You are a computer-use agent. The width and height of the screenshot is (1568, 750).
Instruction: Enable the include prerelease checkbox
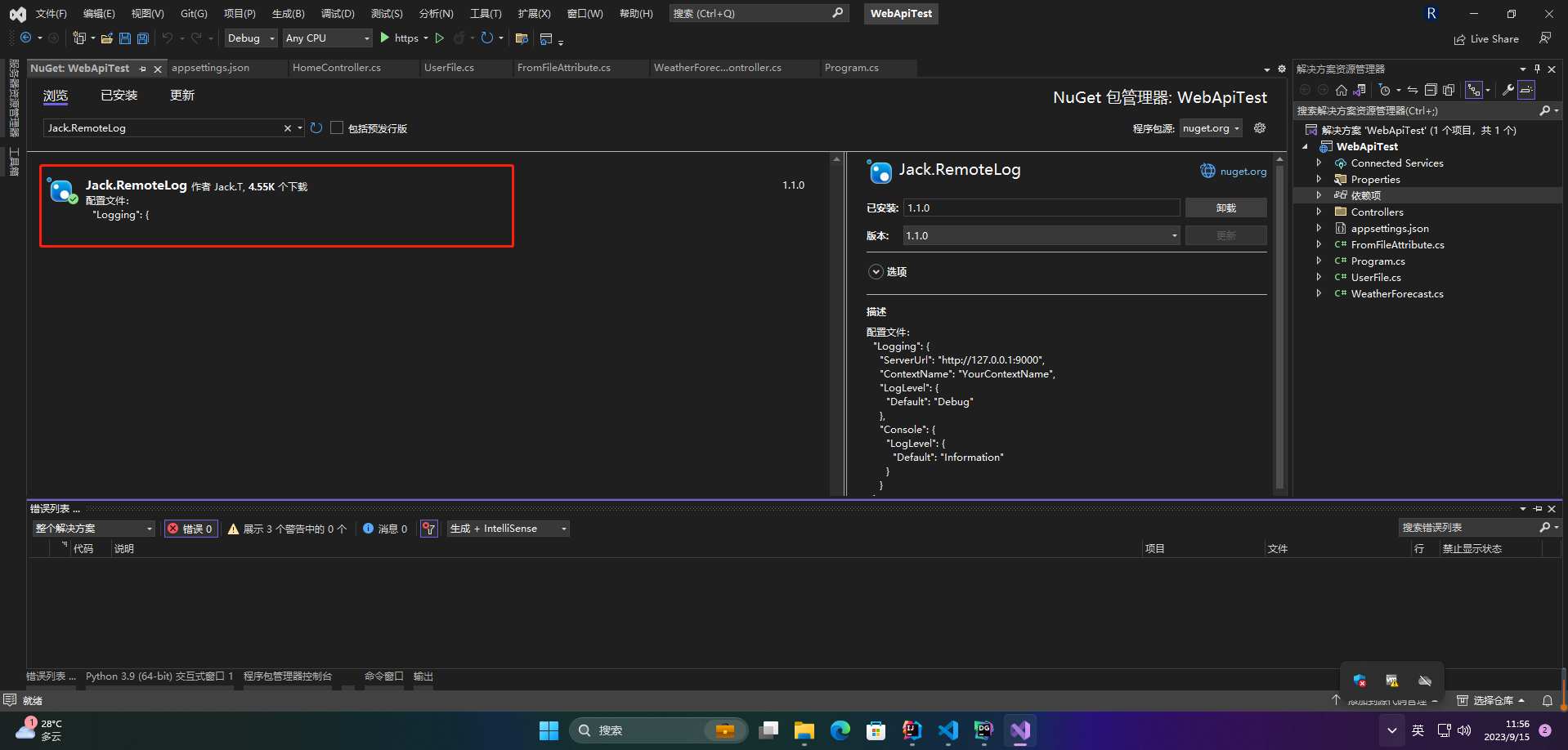[337, 128]
